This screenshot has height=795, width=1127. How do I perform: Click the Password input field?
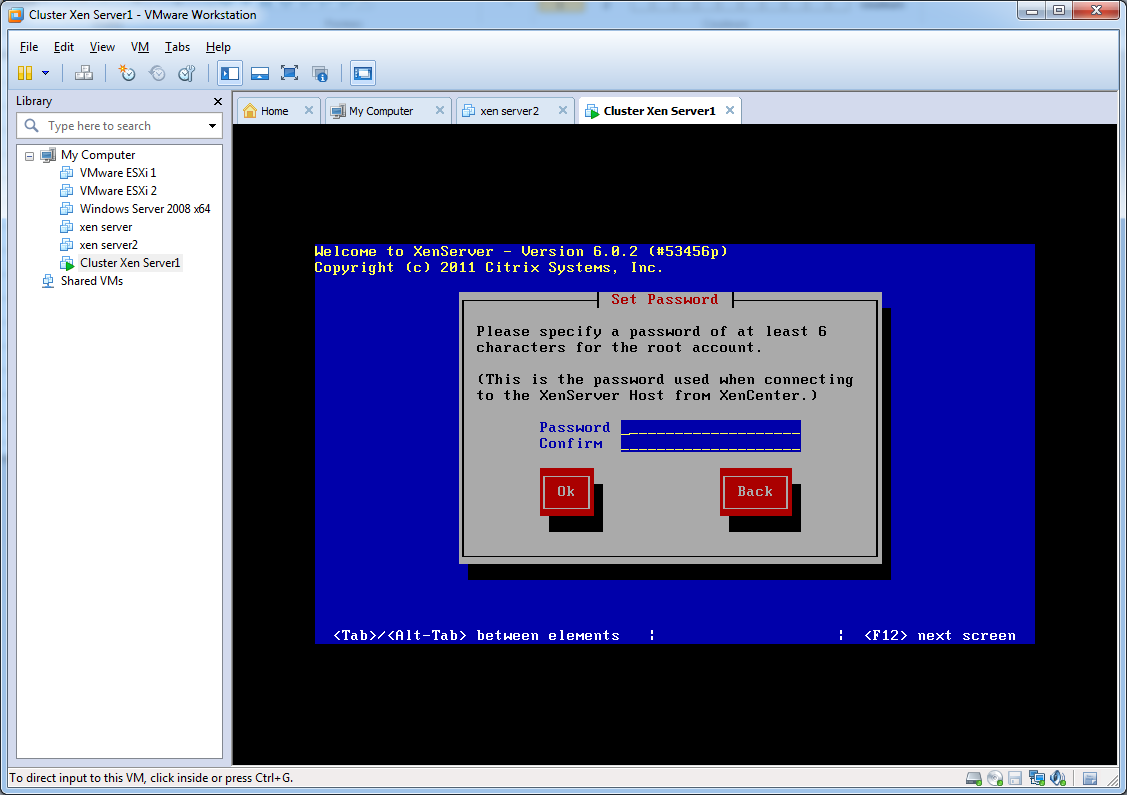[x=710, y=428]
